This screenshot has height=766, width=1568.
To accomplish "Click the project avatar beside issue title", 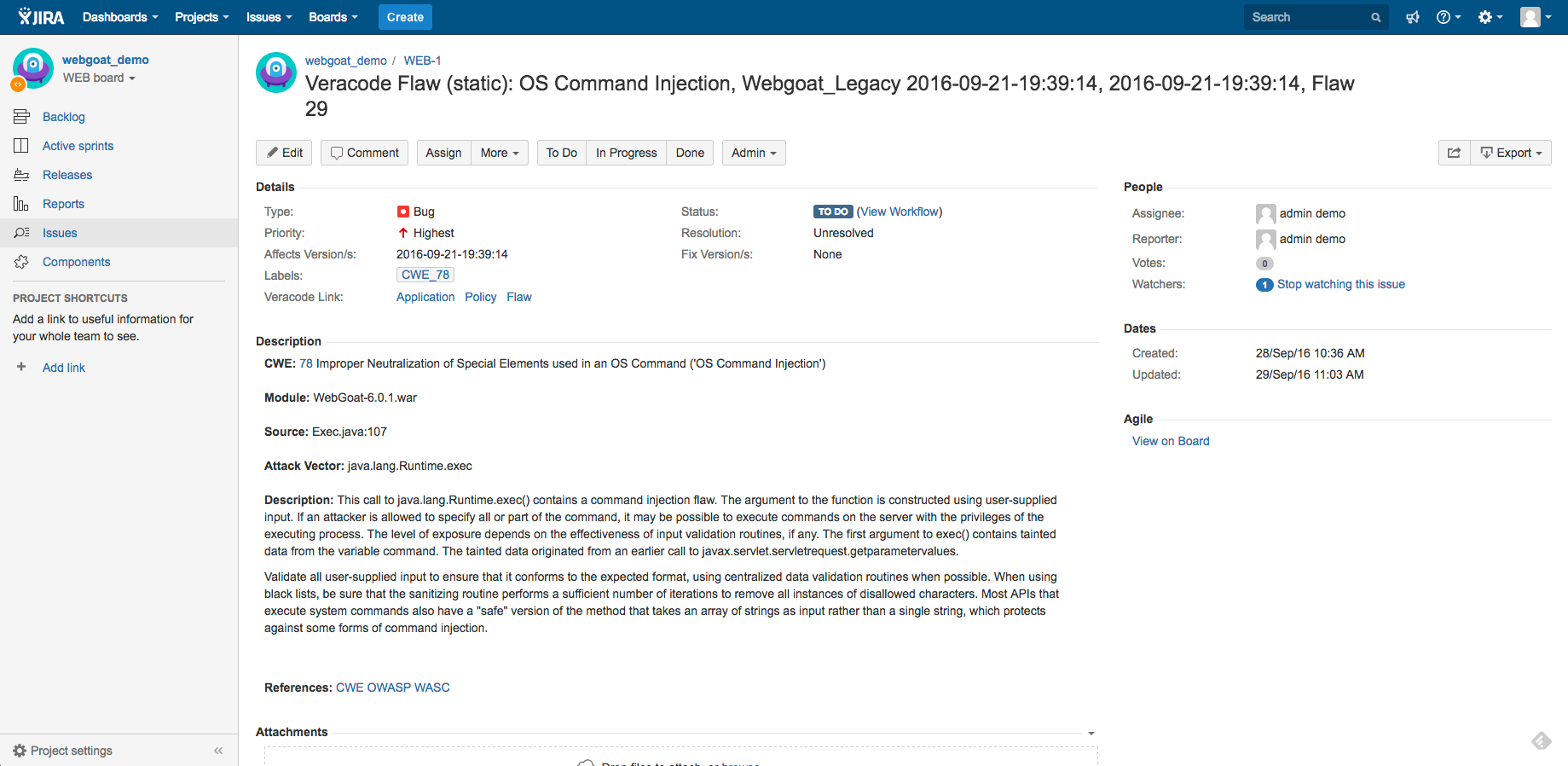I will click(x=276, y=73).
